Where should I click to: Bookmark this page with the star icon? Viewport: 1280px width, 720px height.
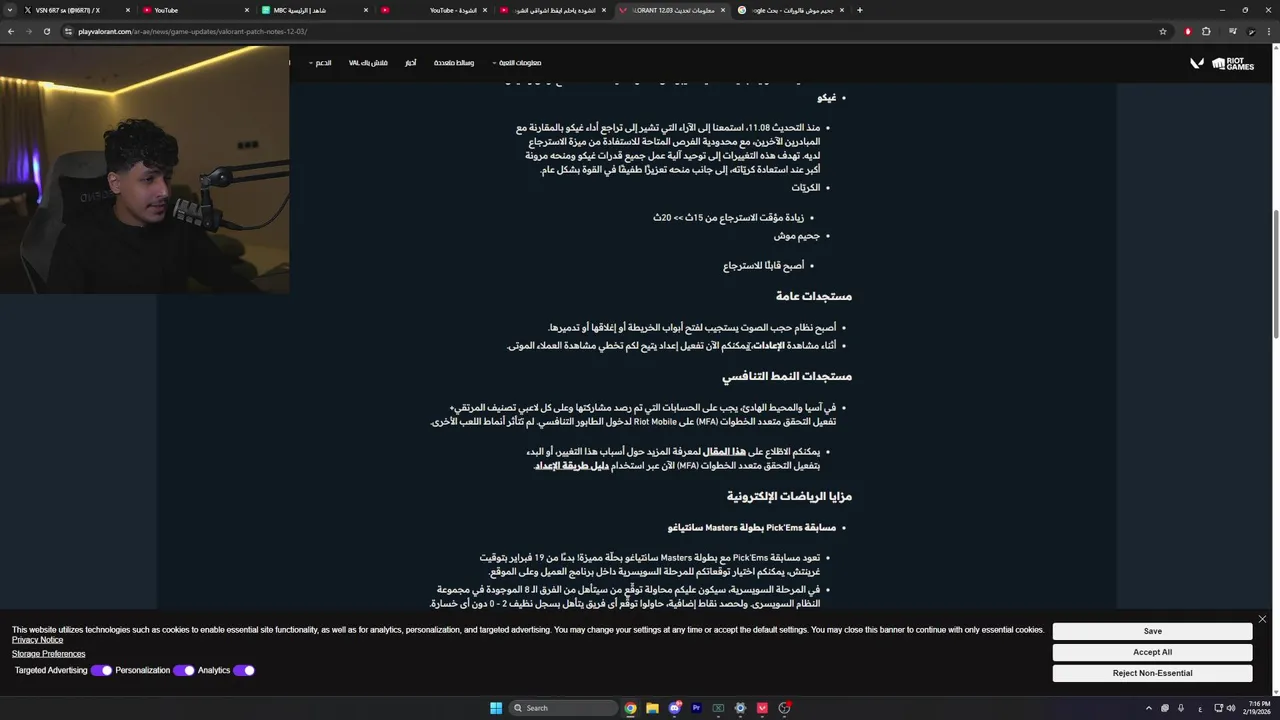pos(1163,31)
